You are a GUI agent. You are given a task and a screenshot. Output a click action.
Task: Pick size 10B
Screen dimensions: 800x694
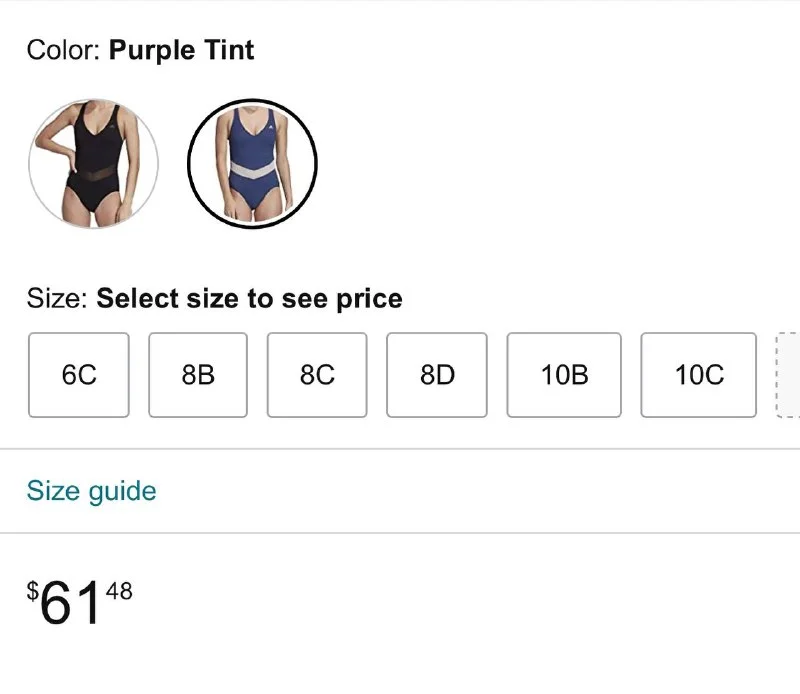tap(564, 375)
